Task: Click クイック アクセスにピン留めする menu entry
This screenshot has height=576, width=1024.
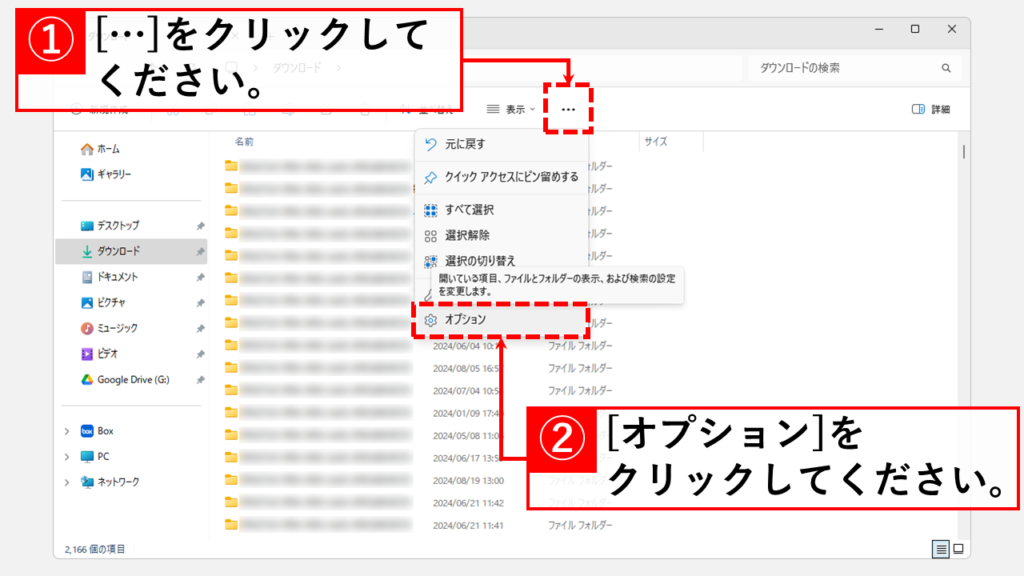Action: [510, 177]
